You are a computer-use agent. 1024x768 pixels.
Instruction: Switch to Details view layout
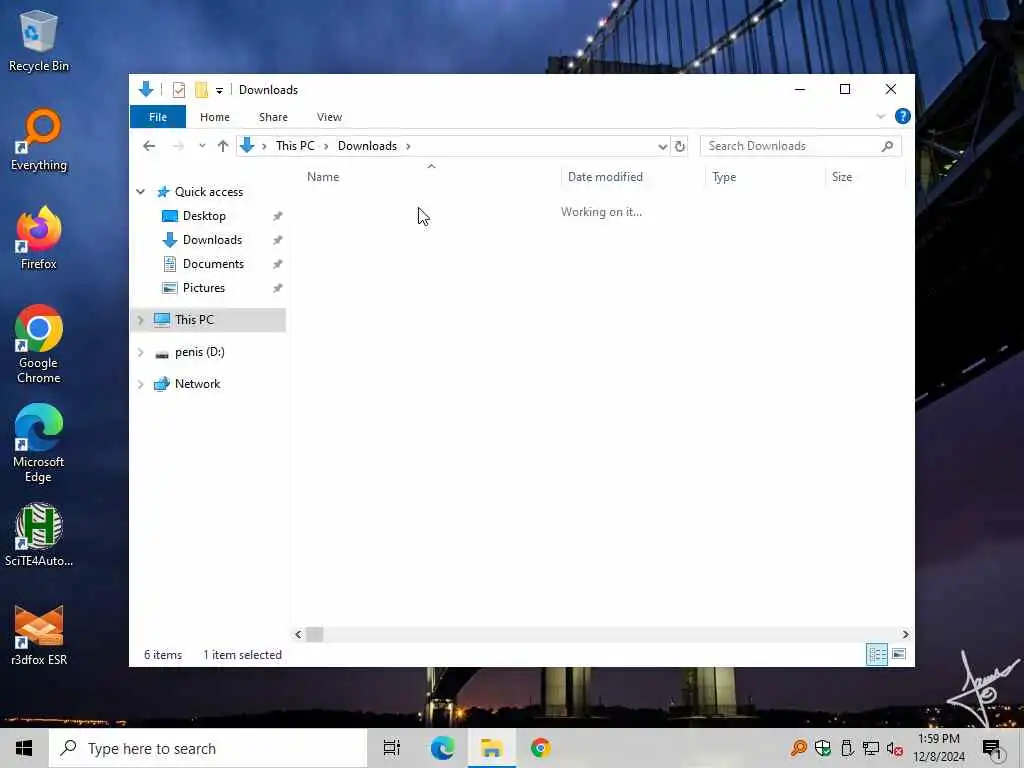[876, 654]
